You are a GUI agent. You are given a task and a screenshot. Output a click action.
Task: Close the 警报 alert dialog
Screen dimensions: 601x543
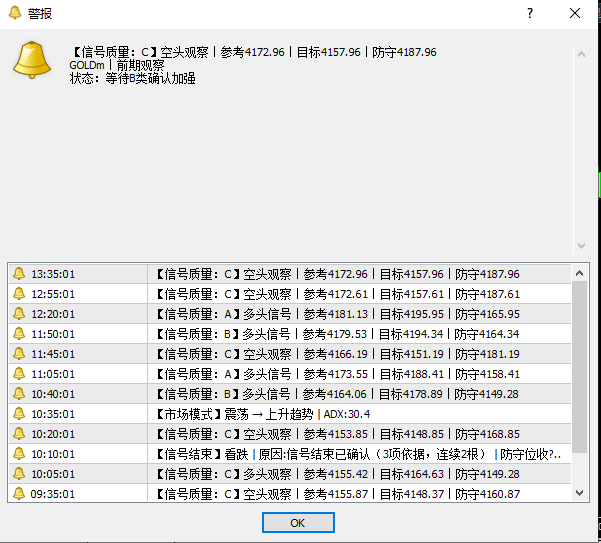point(575,13)
